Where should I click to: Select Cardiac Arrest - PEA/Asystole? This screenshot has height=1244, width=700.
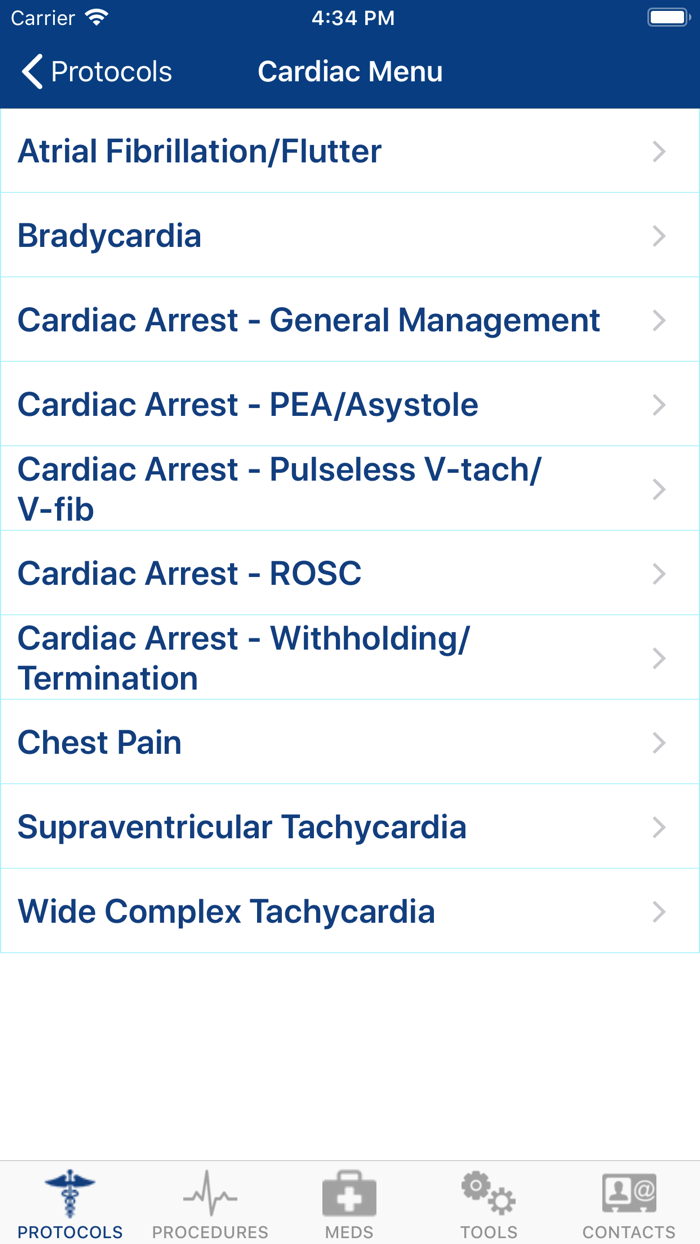tap(248, 405)
